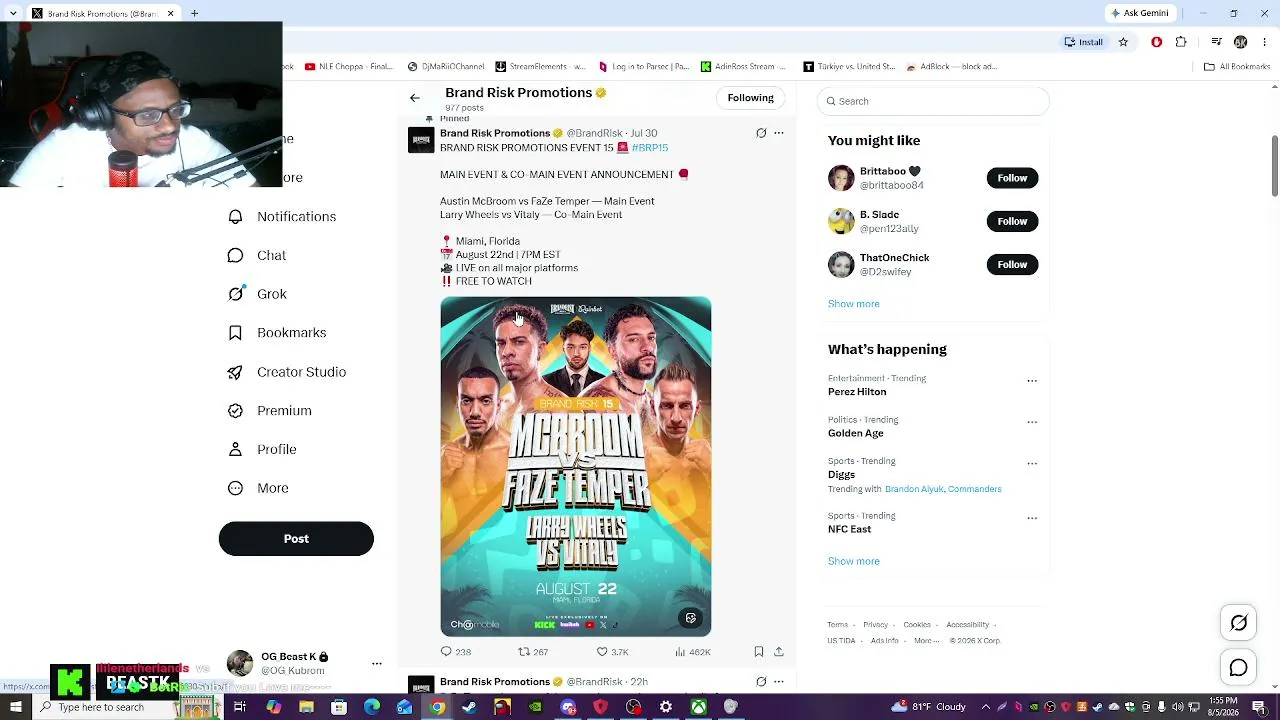1280x720 pixels.
Task: Open the StreamElements bookmark
Action: point(540,67)
